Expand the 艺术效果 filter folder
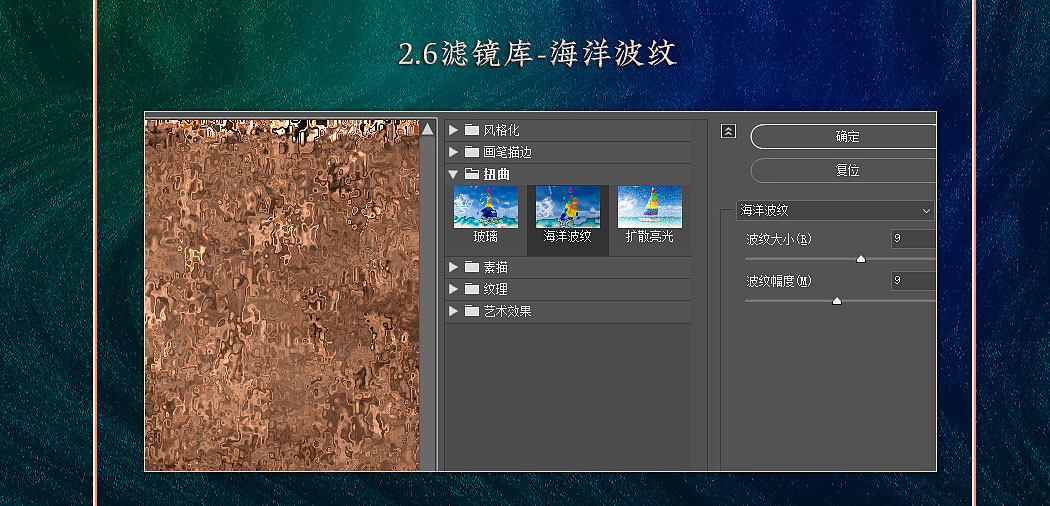Image resolution: width=1050 pixels, height=506 pixels. [453, 311]
